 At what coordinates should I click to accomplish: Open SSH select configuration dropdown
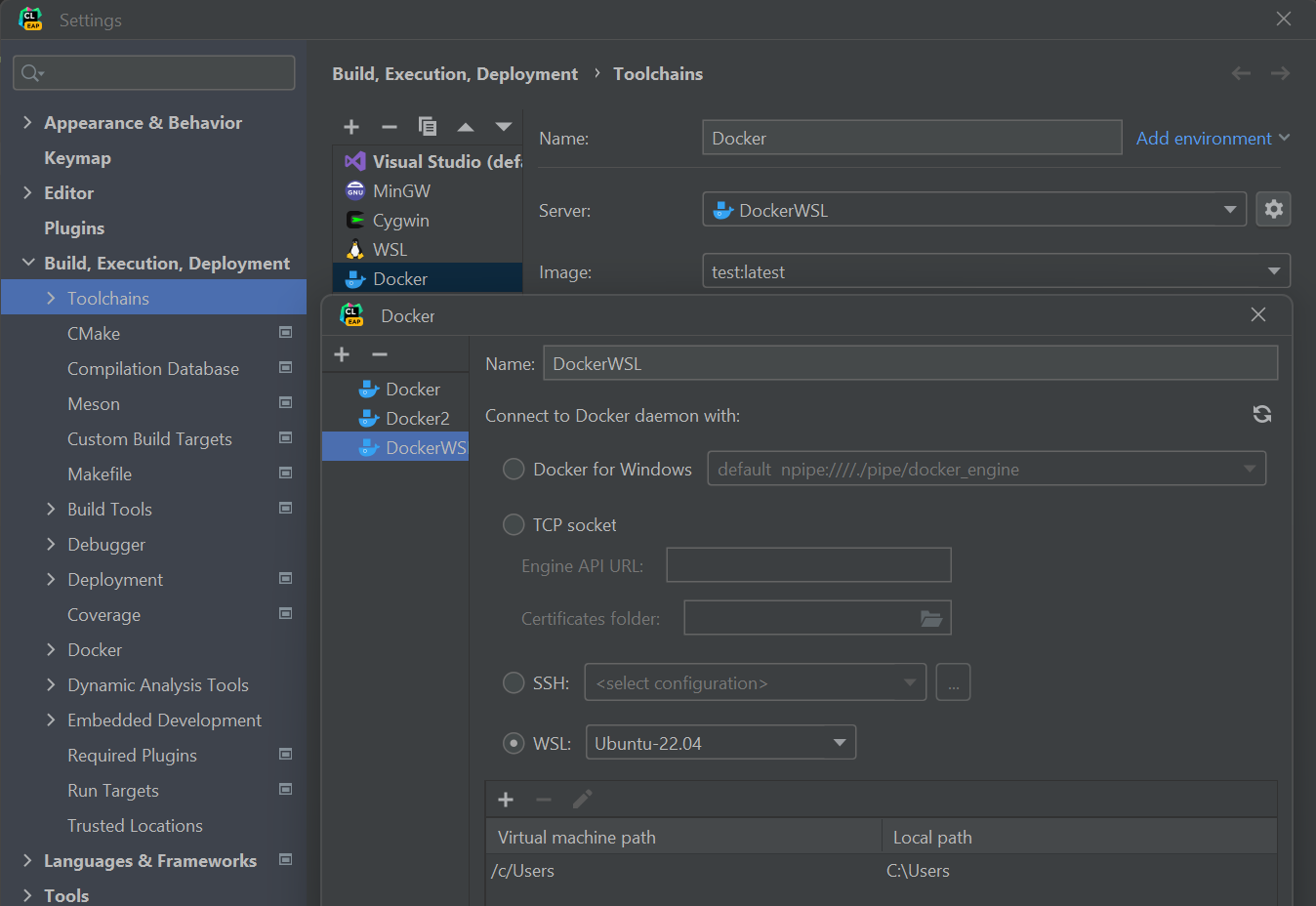tap(755, 682)
